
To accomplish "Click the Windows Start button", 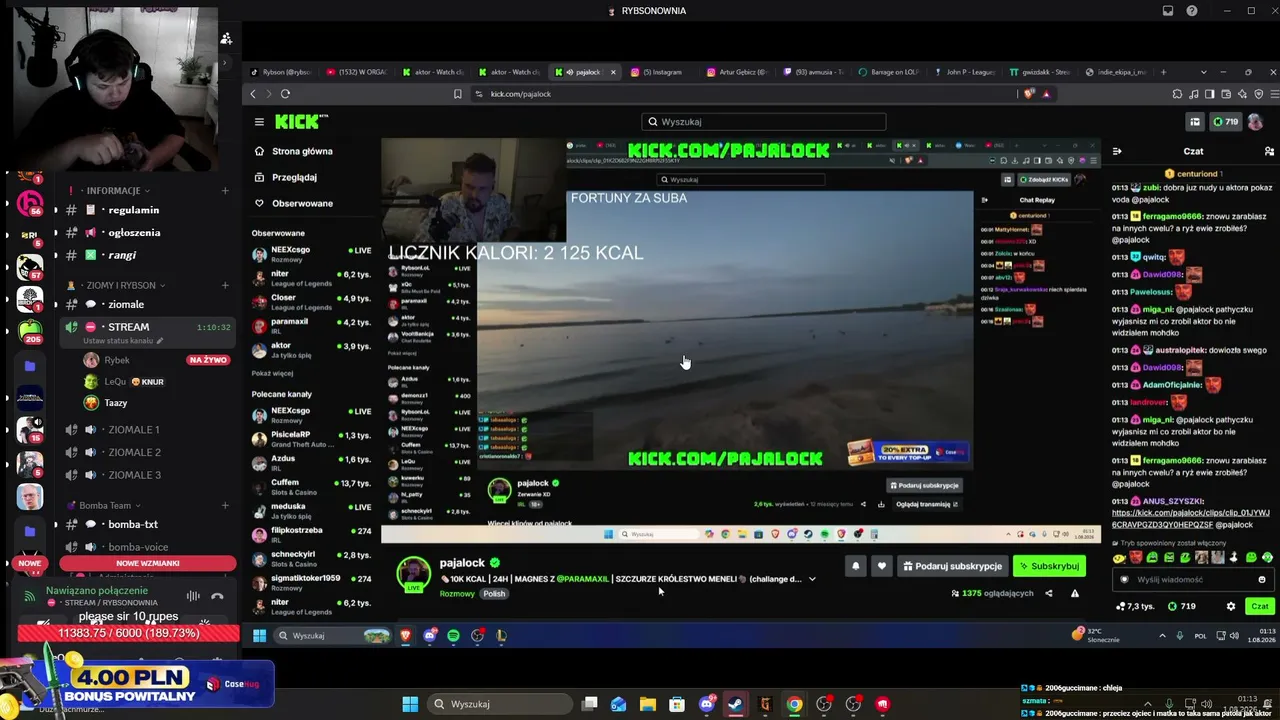I will pos(410,704).
